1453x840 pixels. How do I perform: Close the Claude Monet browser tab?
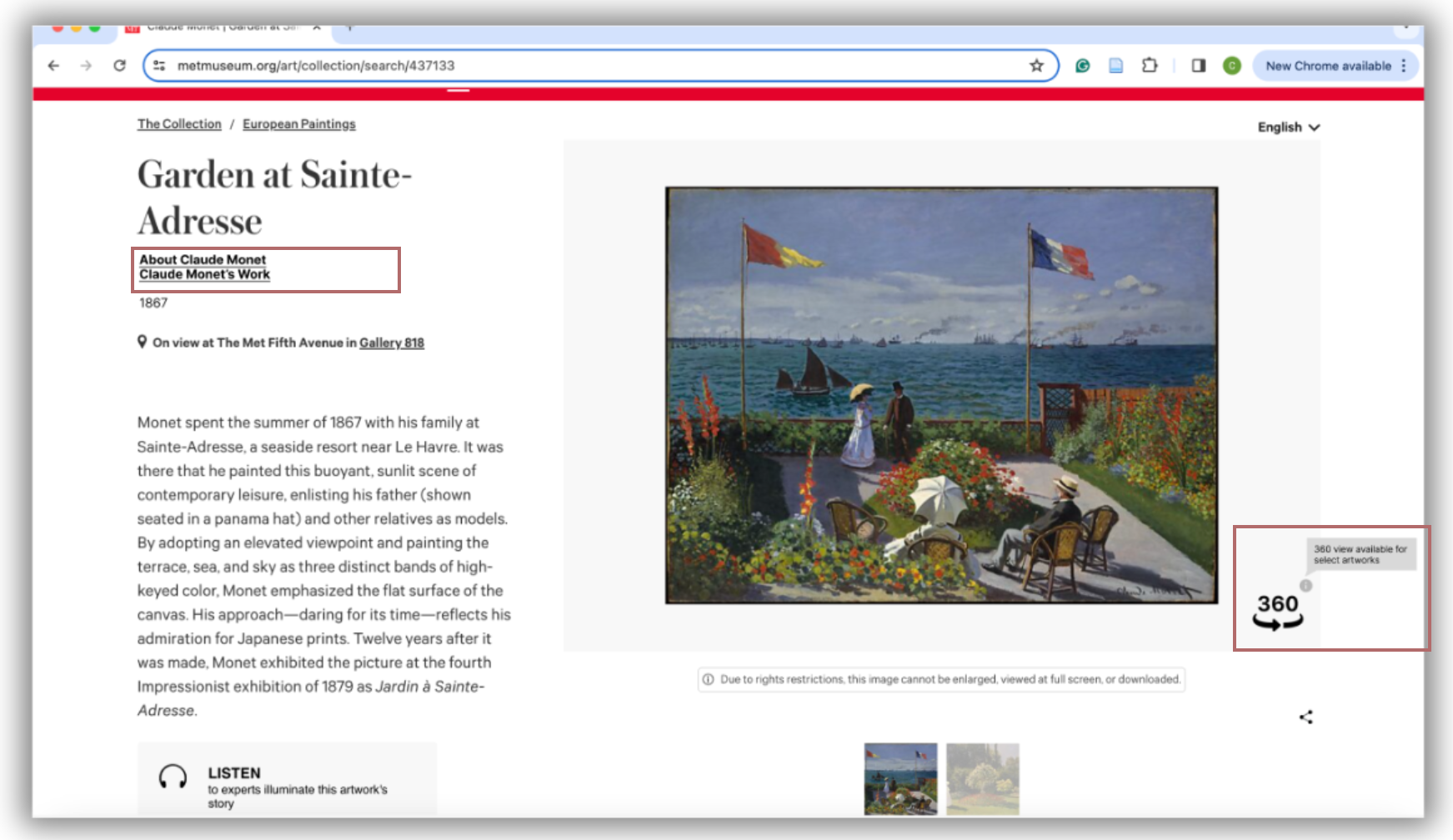pyautogui.click(x=317, y=27)
